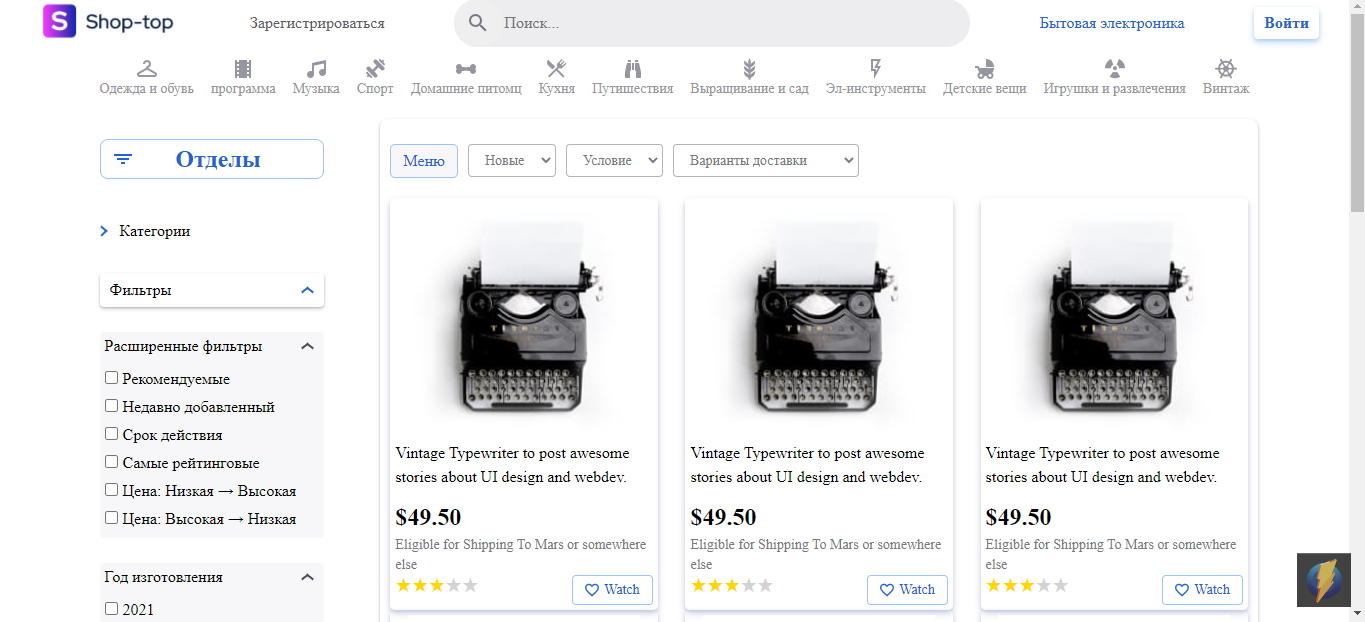Click the star rating on second typewriter card
Screen dimensions: 1365x622
coord(732,585)
